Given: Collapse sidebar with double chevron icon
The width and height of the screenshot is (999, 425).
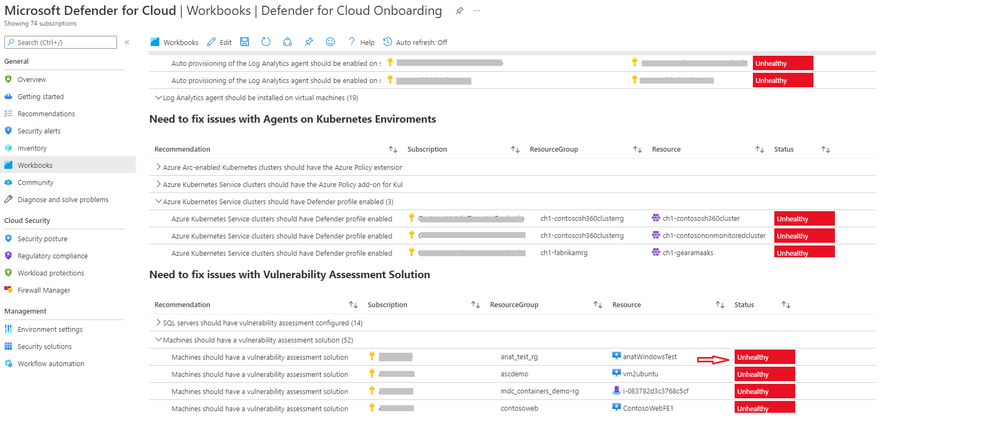Looking at the screenshot, I should (127, 42).
